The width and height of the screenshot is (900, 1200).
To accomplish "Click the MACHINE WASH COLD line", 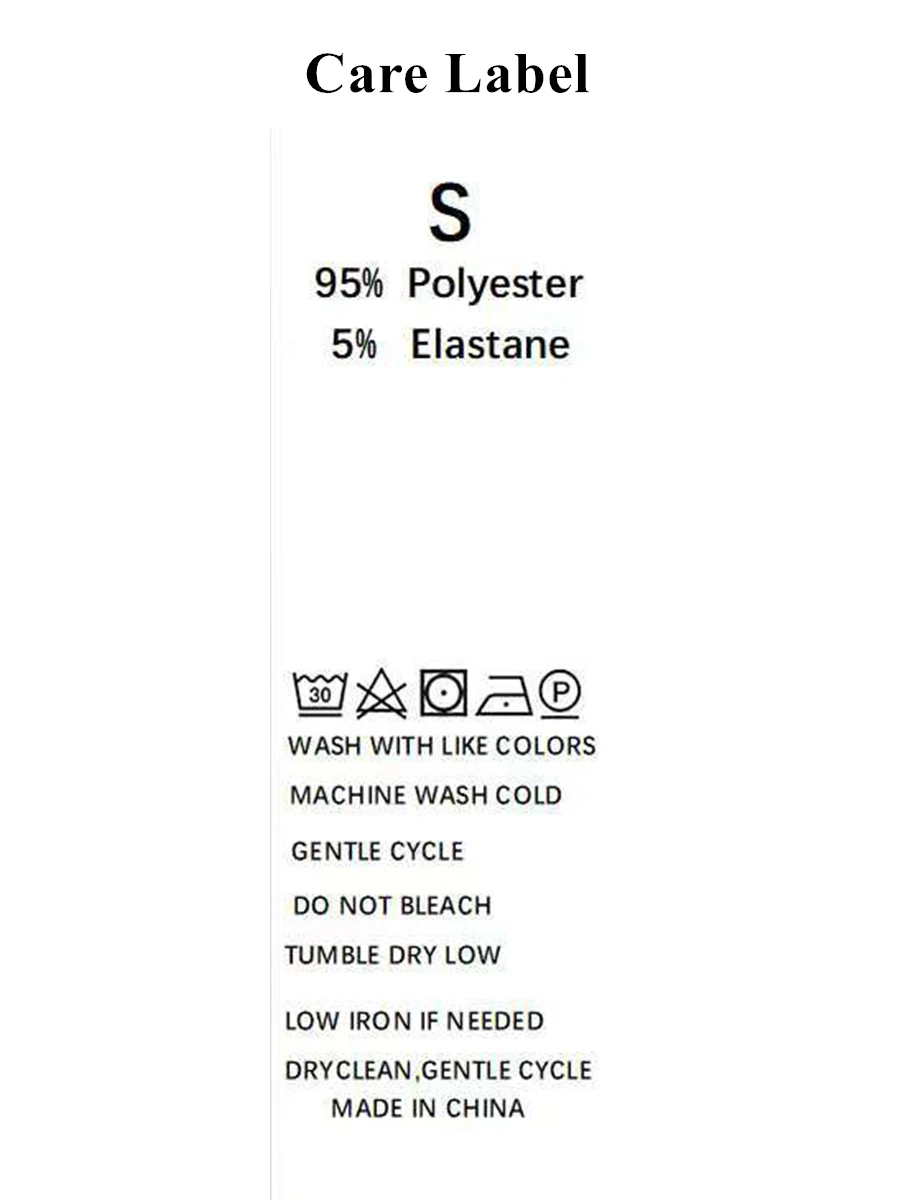I will [426, 796].
